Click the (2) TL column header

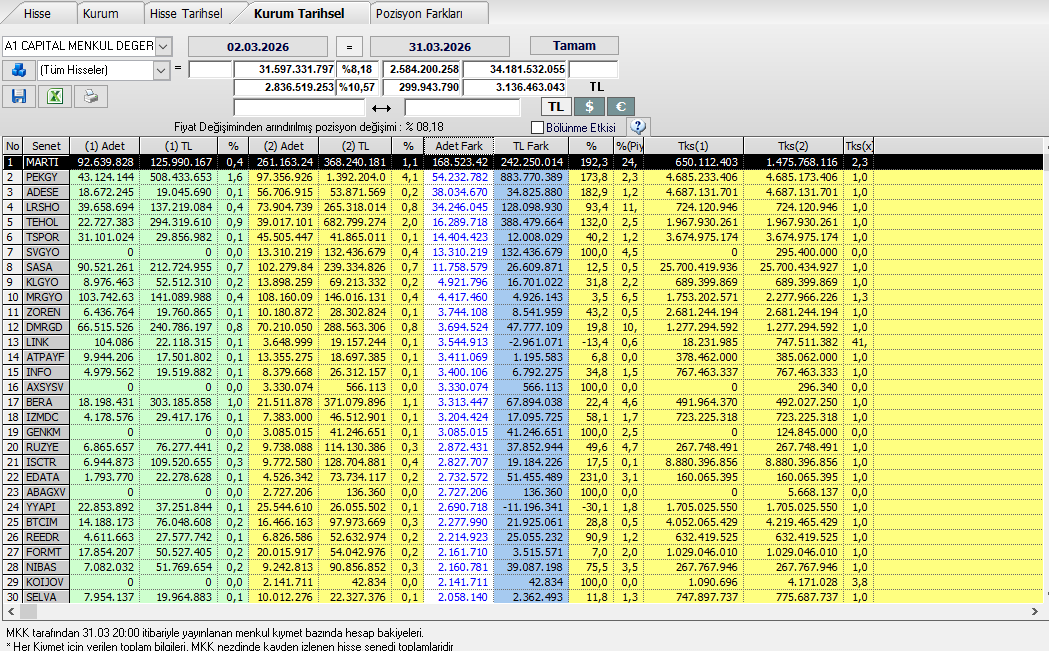[x=355, y=146]
